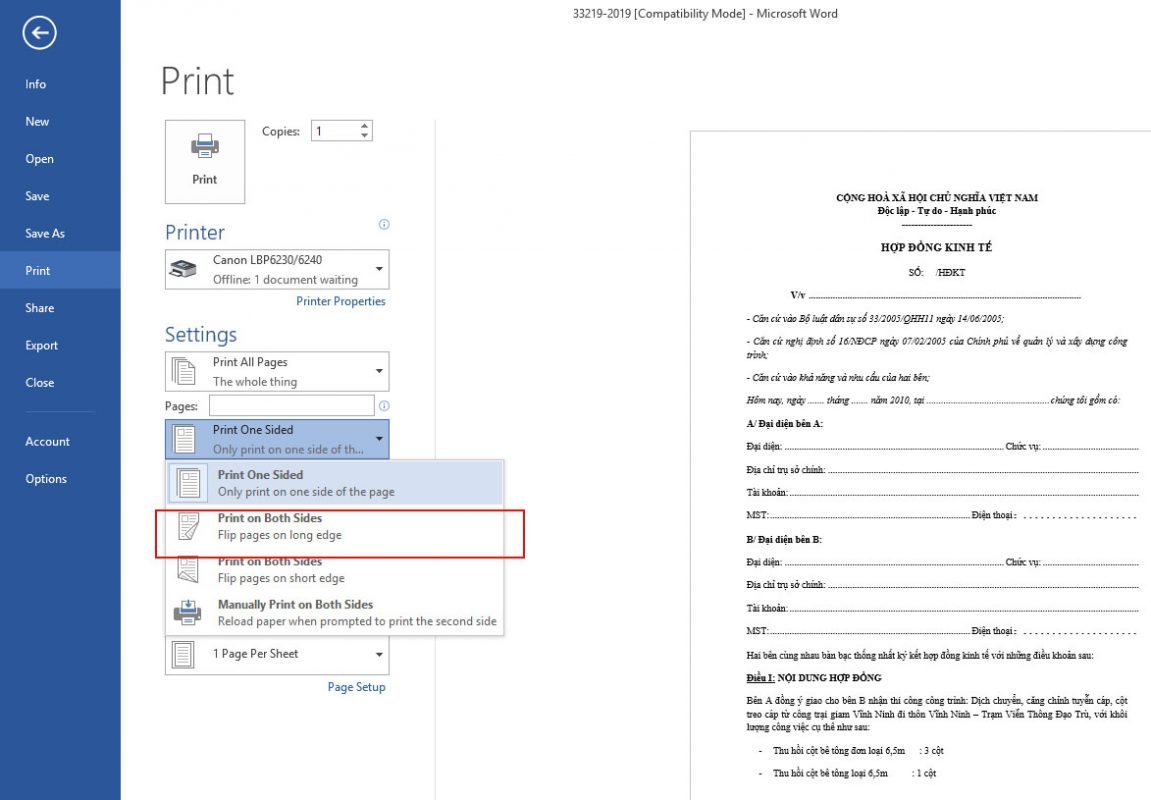Click the info icon next to Pages field
Viewport: 1151px width, 800px height.
tap(384, 406)
